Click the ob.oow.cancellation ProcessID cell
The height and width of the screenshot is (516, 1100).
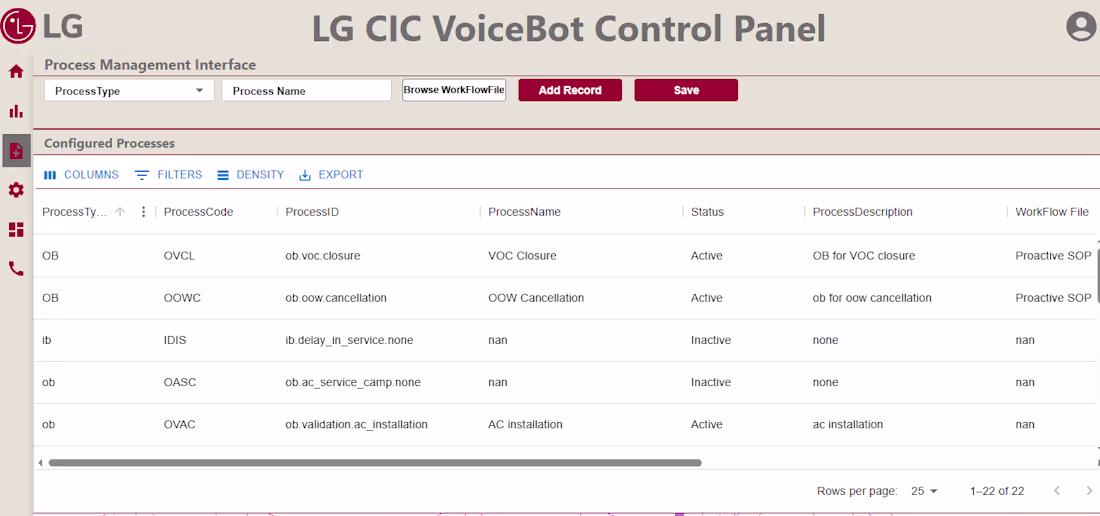(336, 298)
